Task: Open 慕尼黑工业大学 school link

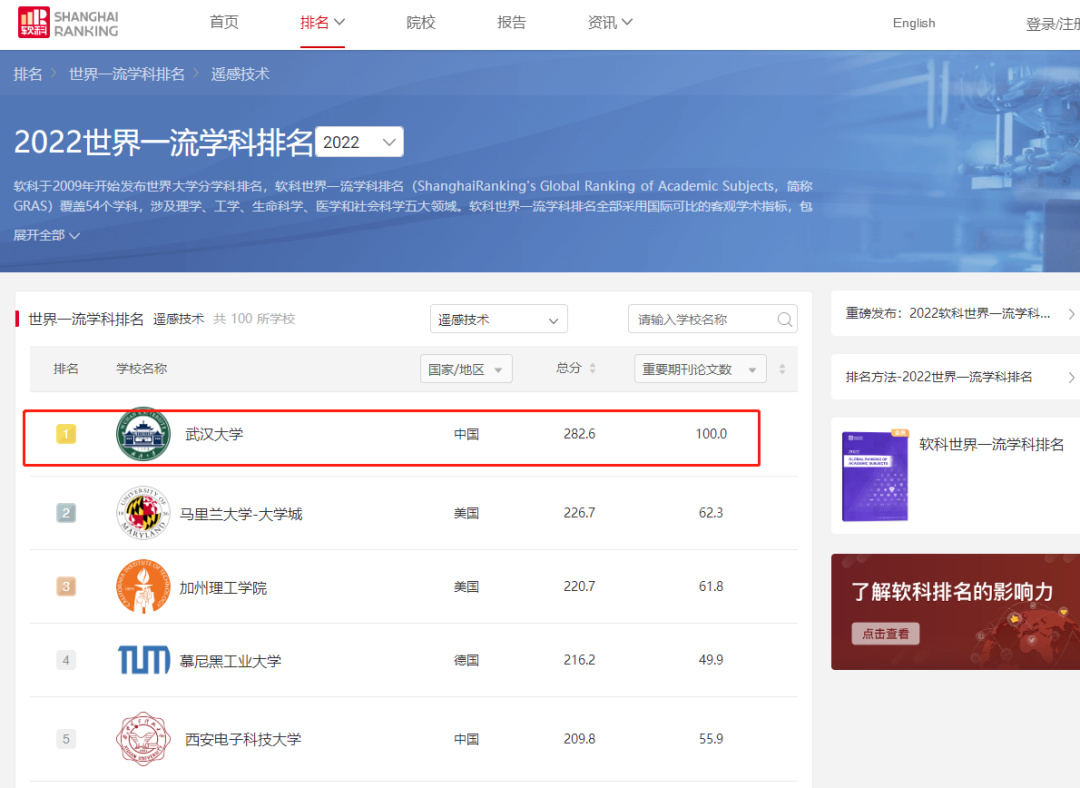Action: (x=231, y=661)
